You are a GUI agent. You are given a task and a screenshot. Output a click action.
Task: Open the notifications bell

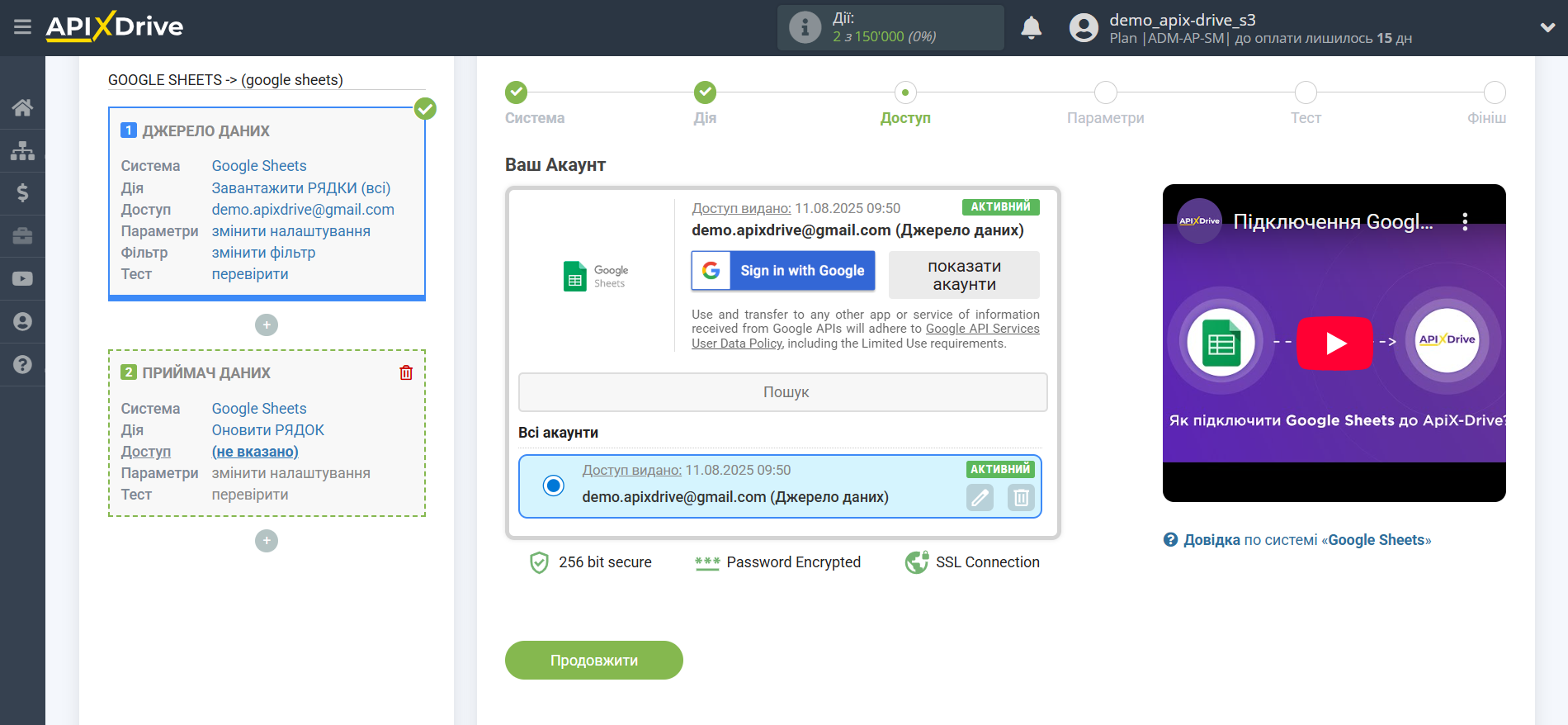coord(1032,28)
